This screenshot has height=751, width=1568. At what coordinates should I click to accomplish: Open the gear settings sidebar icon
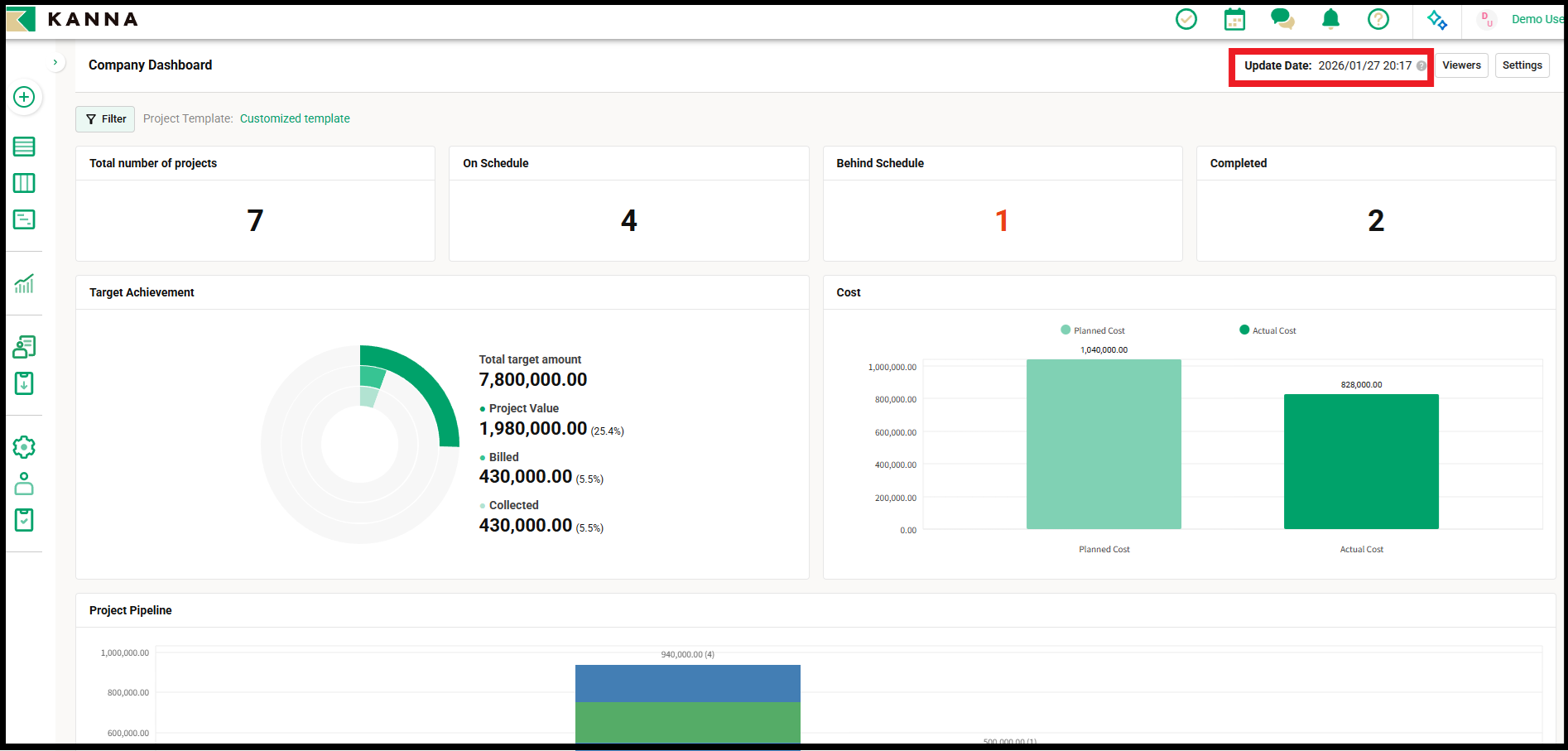24,447
